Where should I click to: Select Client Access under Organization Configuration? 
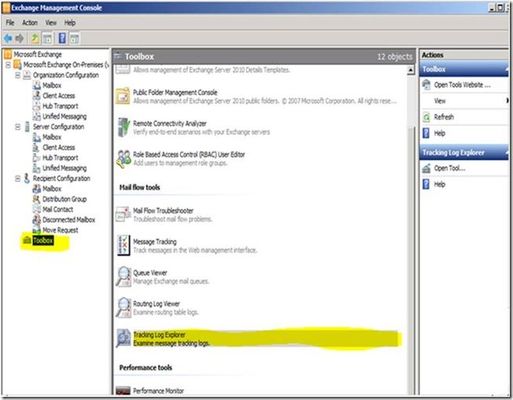pyautogui.click(x=59, y=96)
